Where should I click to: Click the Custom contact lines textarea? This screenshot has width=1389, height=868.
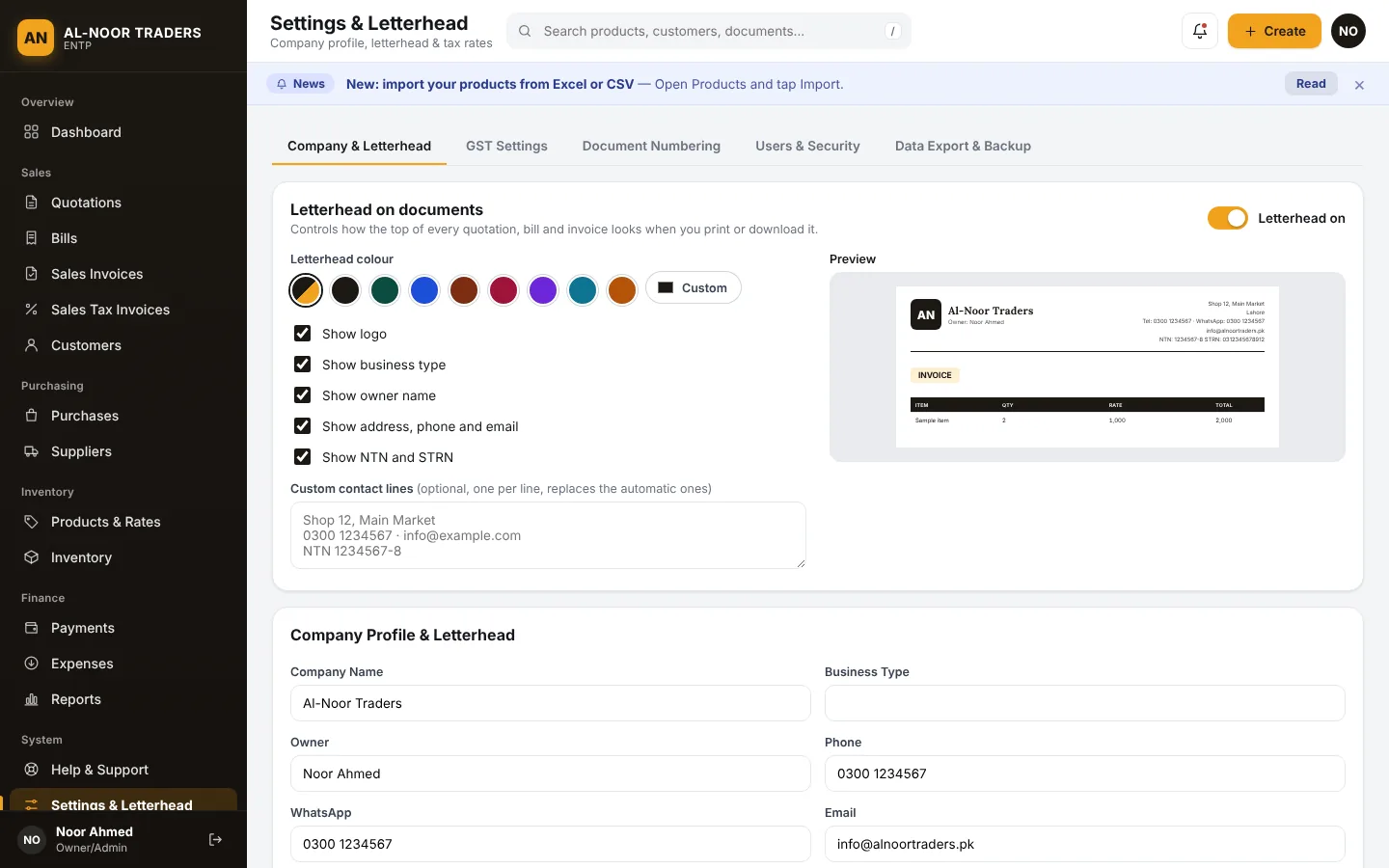[x=548, y=535]
